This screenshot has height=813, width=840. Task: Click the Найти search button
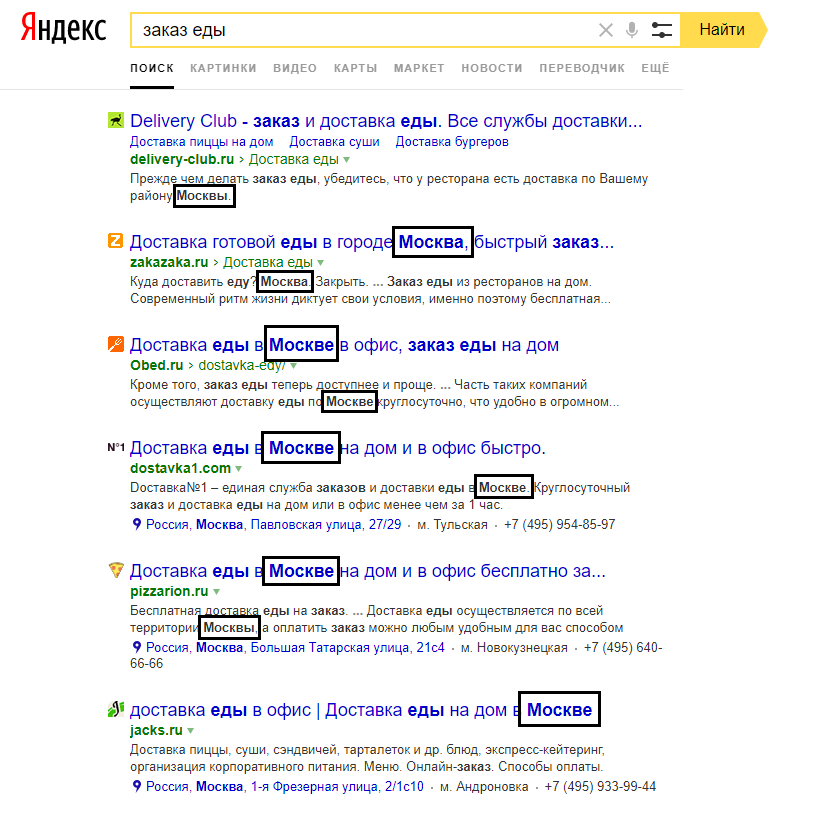click(x=722, y=29)
